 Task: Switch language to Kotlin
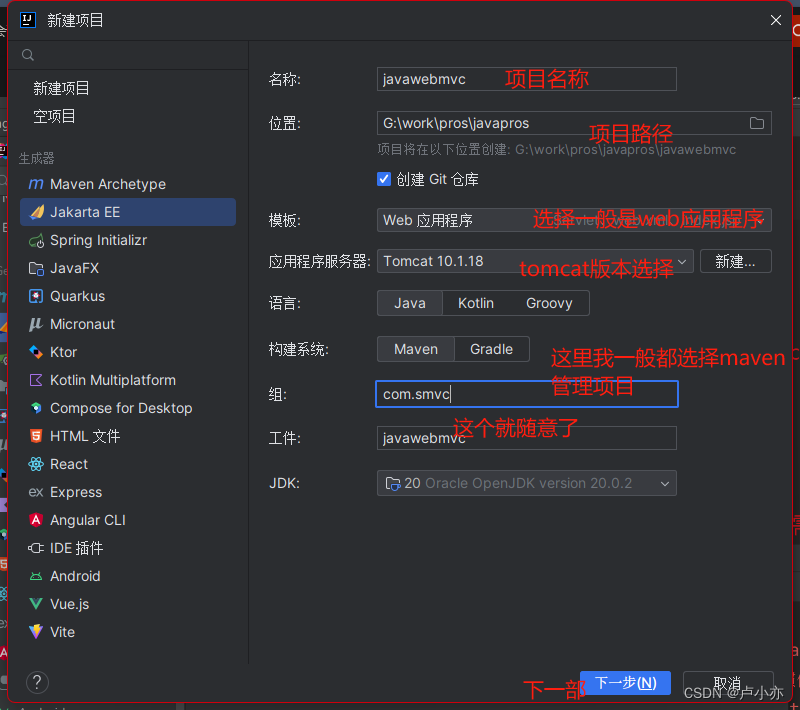coord(475,302)
